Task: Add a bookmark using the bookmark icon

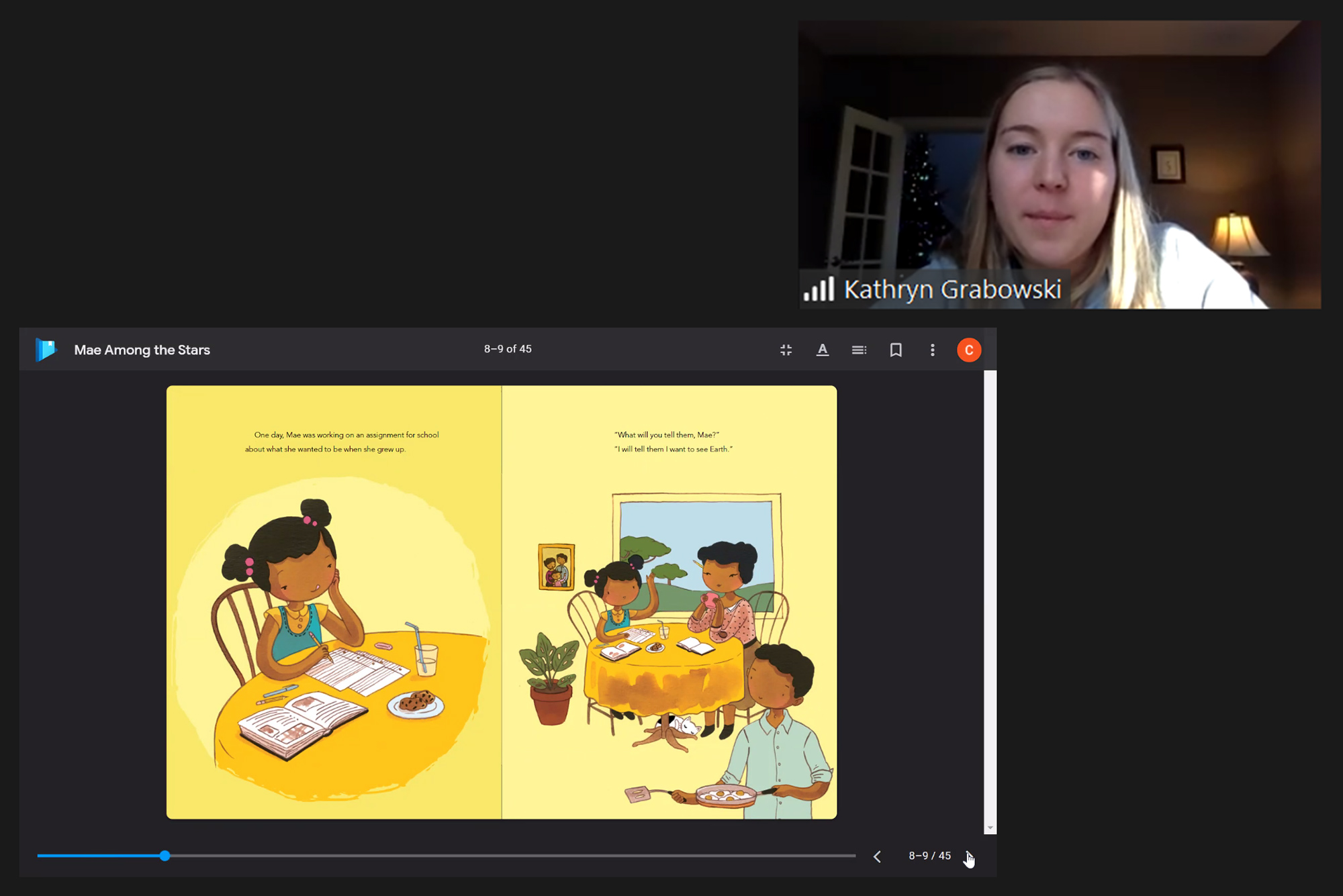Action: [896, 350]
